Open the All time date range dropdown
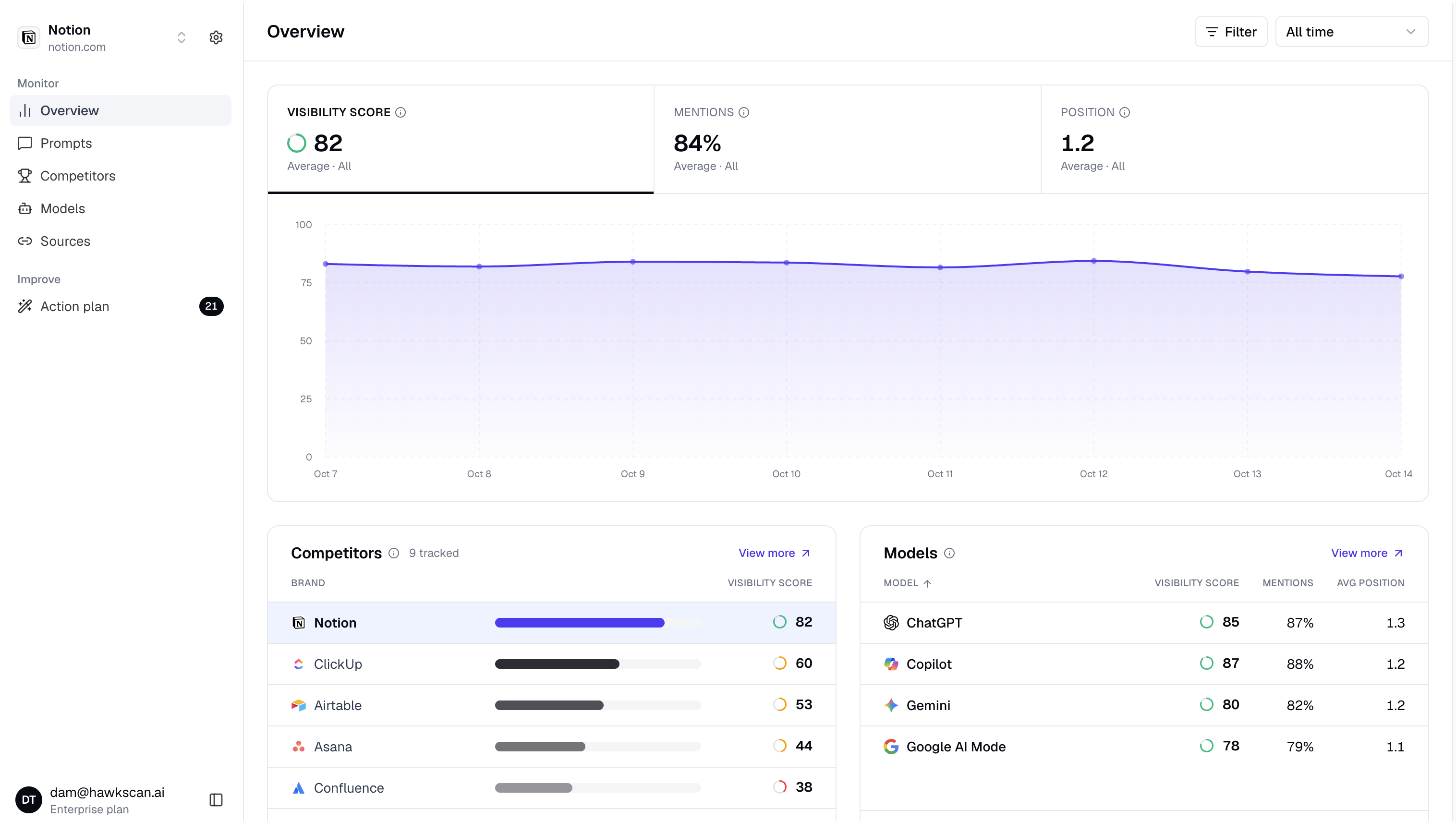The image size is (1456, 821). 1351,32
